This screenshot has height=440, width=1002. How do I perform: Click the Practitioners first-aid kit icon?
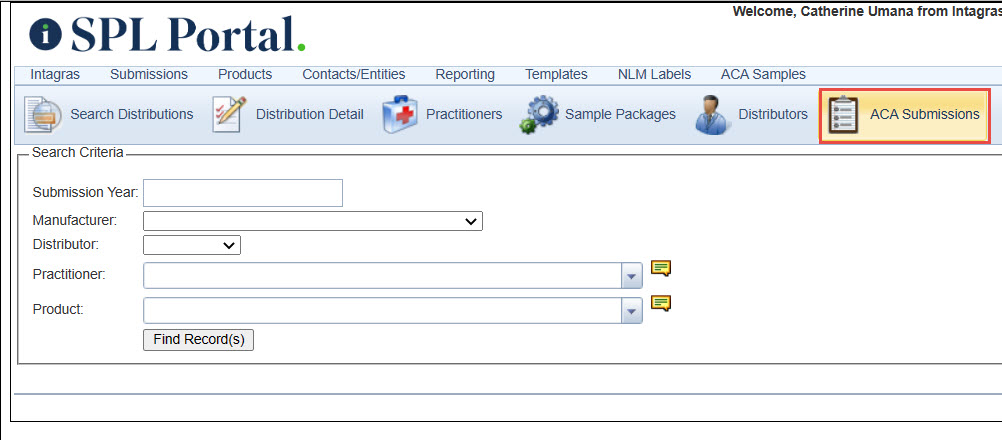pyautogui.click(x=400, y=115)
